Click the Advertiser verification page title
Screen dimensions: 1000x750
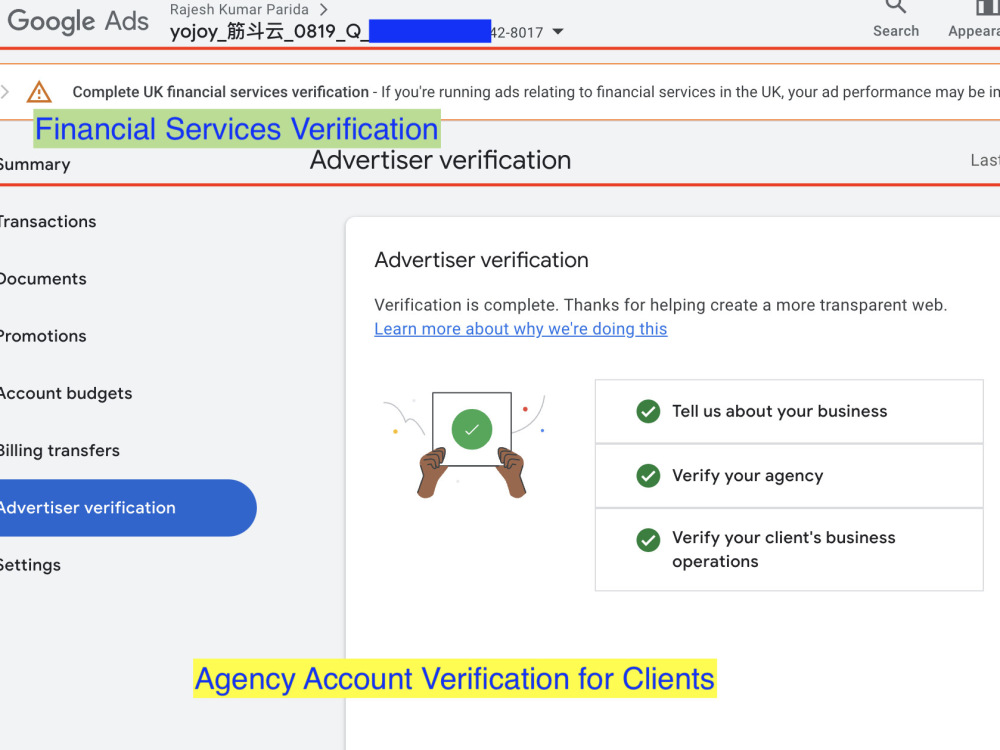pyautogui.click(x=440, y=160)
